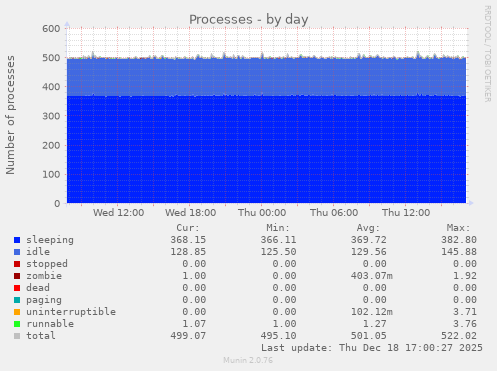Viewport: 497px width, 371px height.
Task: Click the 'sleeping' legend label
Action: [50, 240]
